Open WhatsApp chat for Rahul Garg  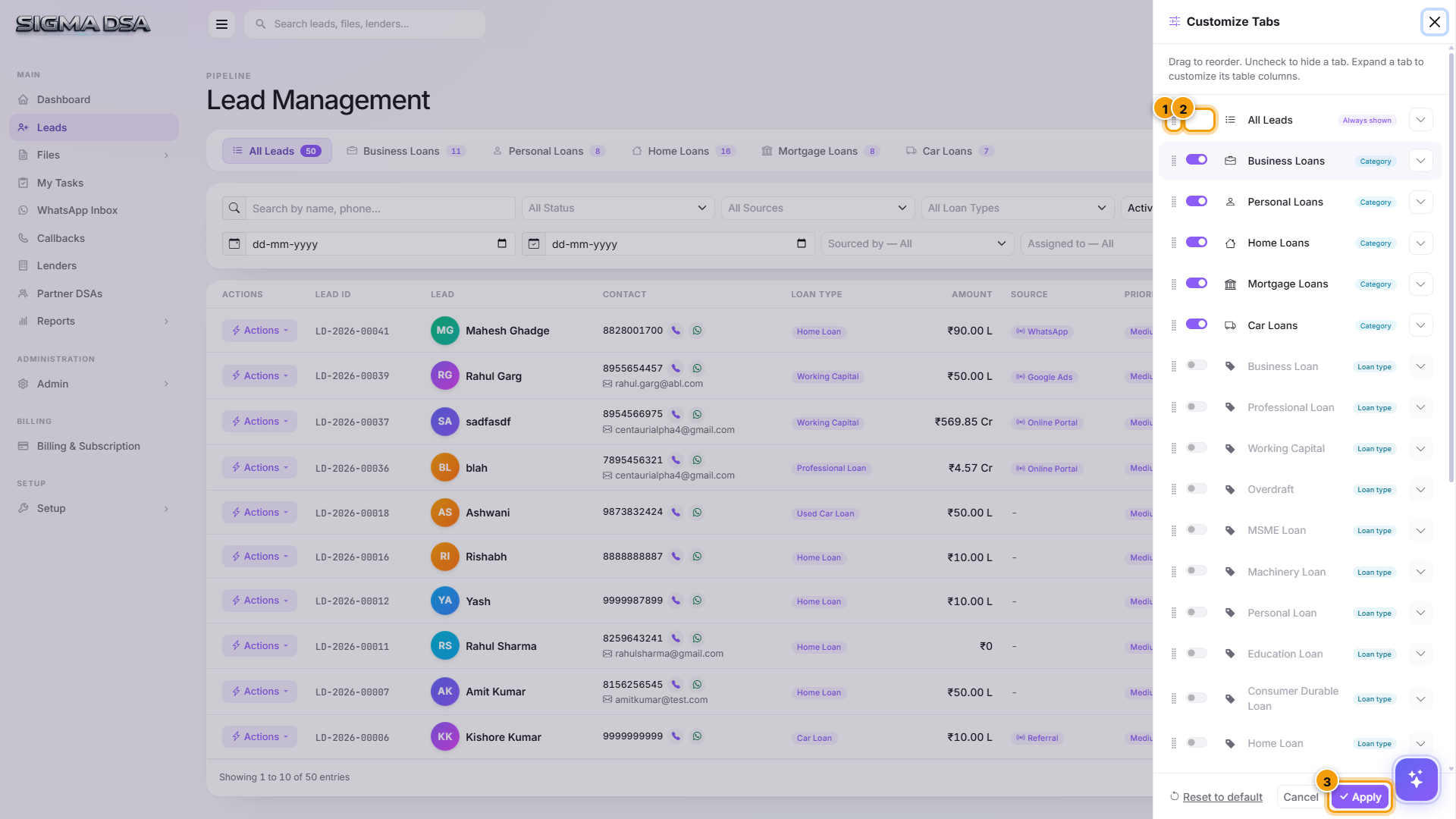pos(697,369)
